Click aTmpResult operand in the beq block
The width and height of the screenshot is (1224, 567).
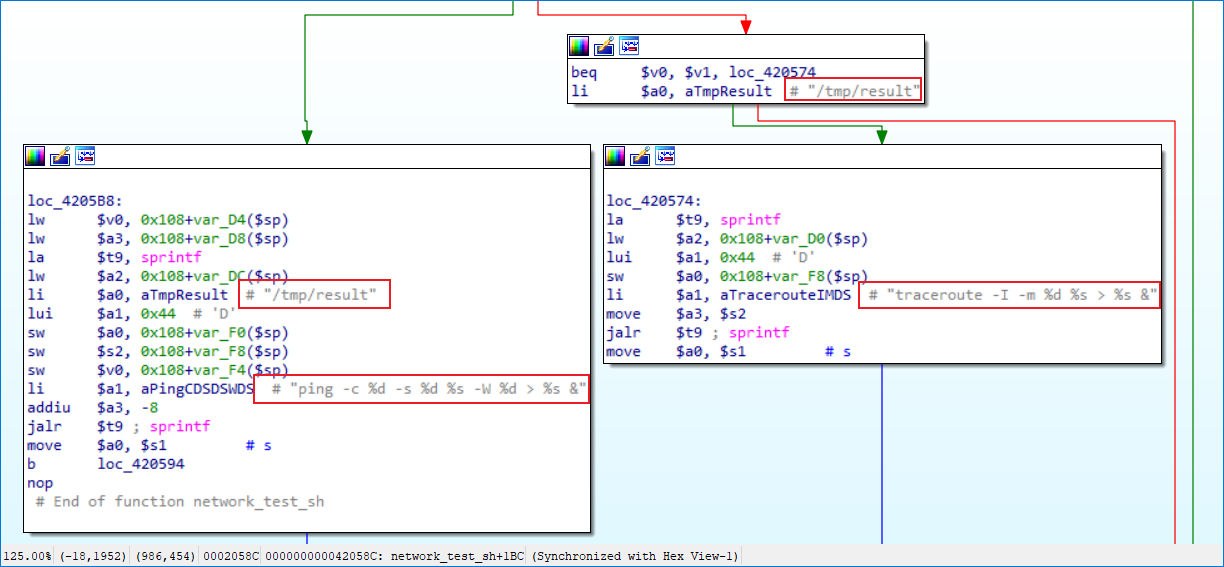click(x=728, y=91)
